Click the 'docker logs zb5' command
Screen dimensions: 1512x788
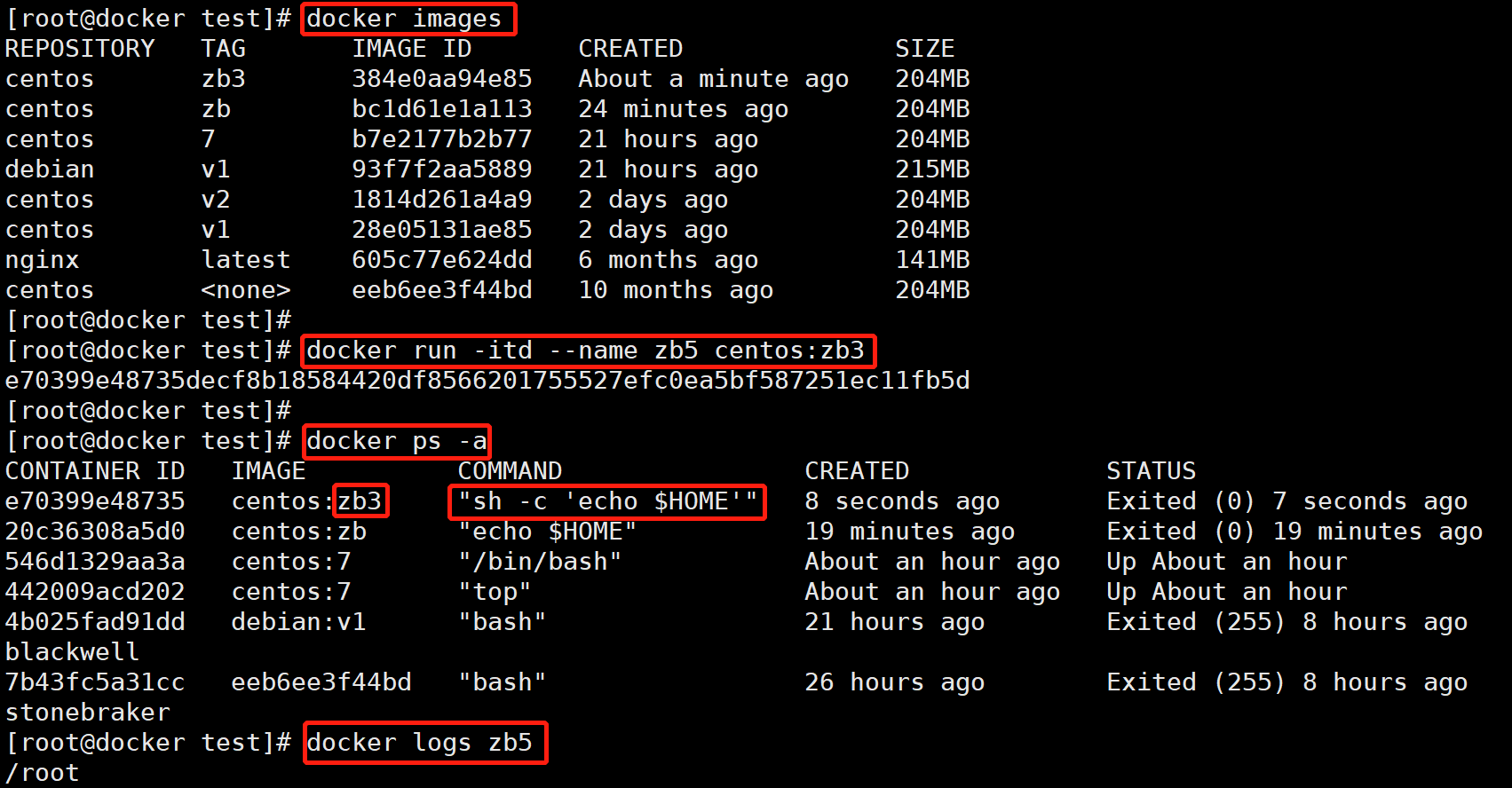point(419,743)
